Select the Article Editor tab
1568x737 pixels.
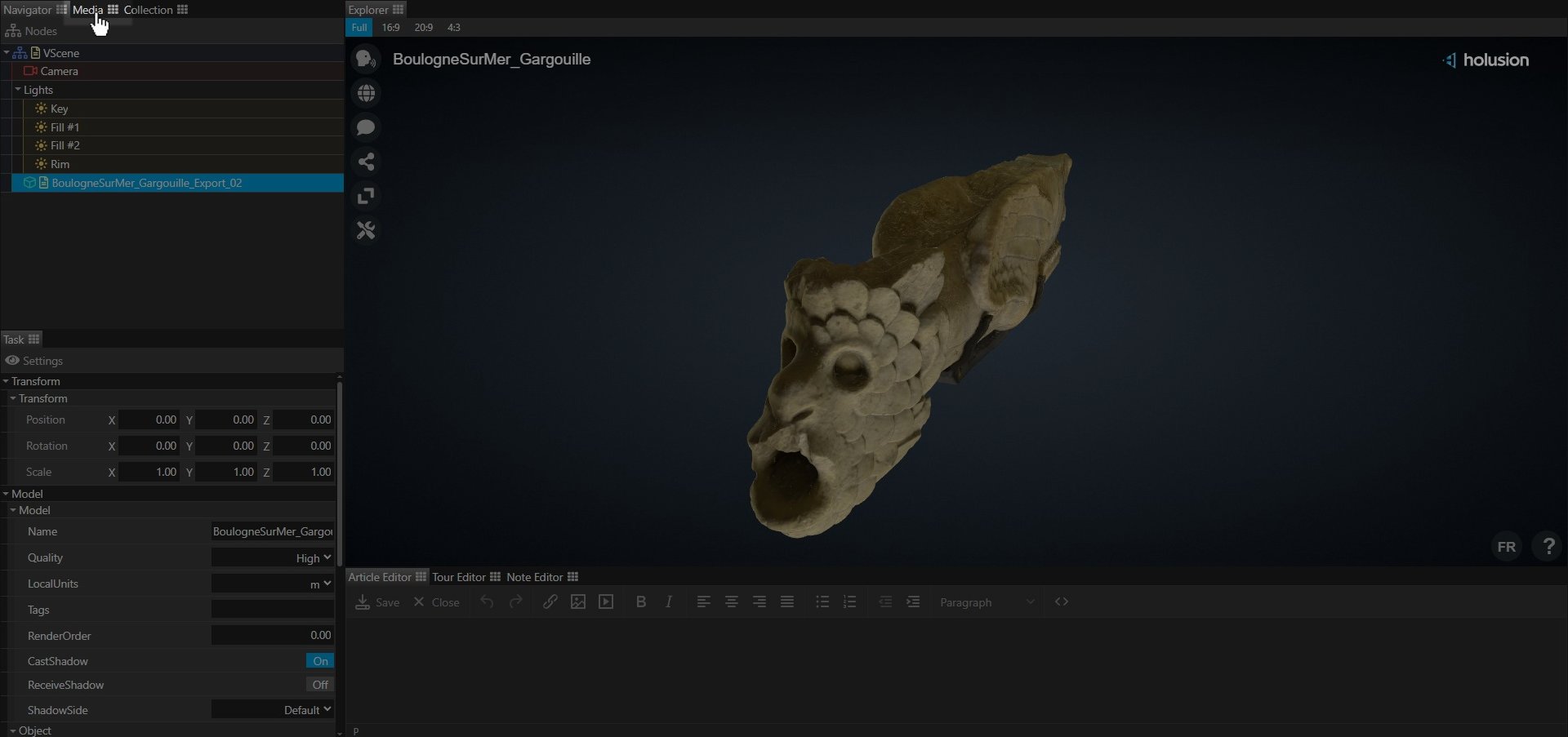coord(387,577)
